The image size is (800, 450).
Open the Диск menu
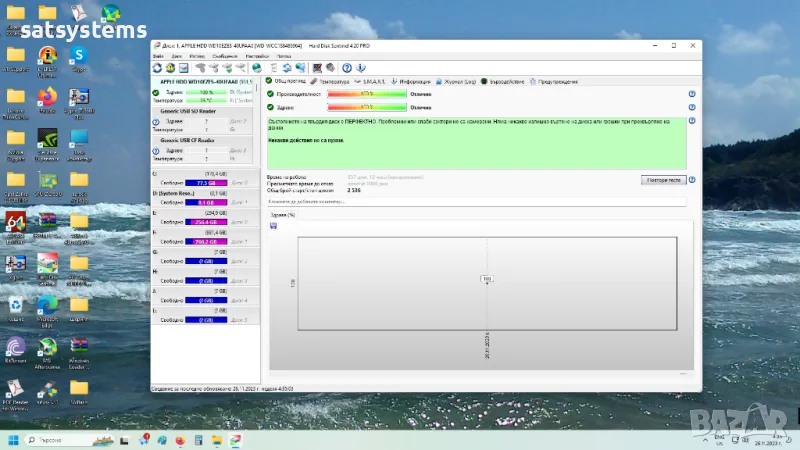pos(175,57)
